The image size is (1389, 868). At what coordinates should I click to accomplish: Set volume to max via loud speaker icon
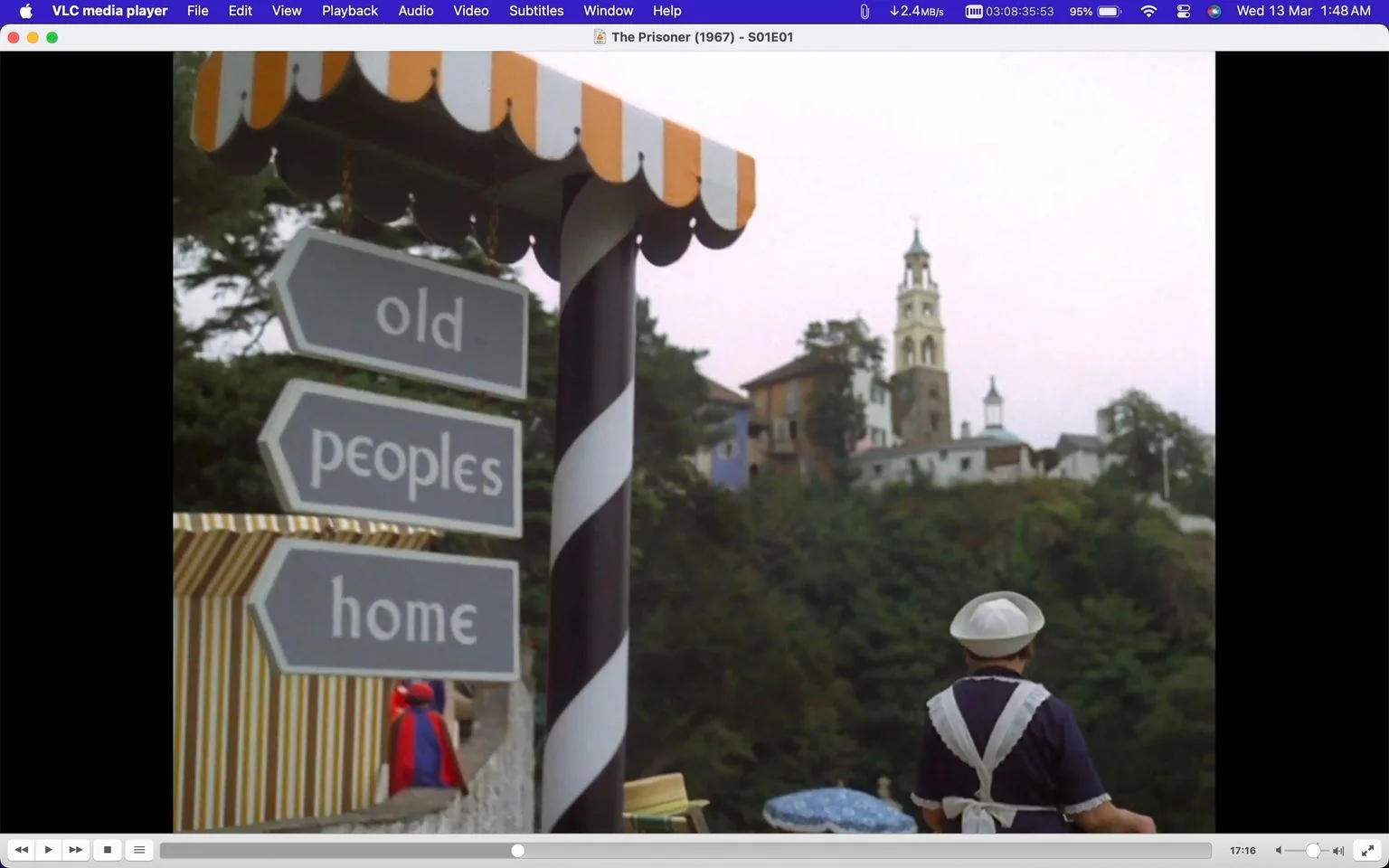(1338, 851)
